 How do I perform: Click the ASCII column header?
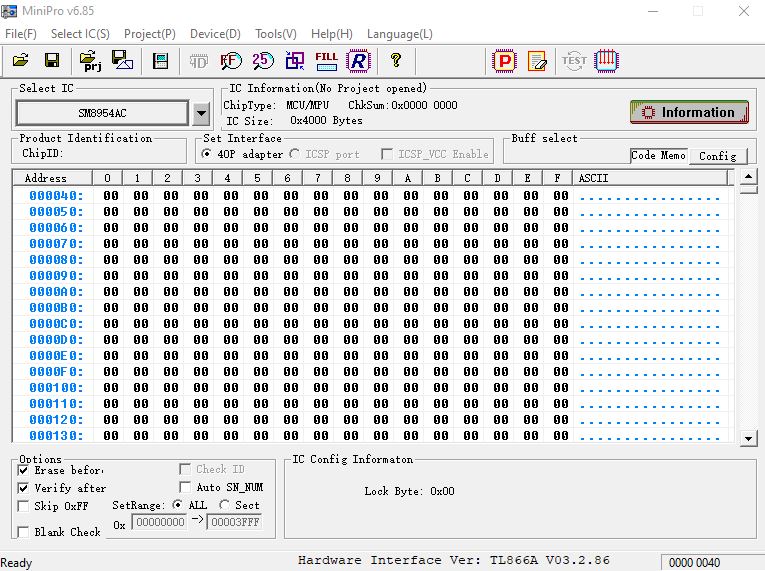pyautogui.click(x=652, y=178)
